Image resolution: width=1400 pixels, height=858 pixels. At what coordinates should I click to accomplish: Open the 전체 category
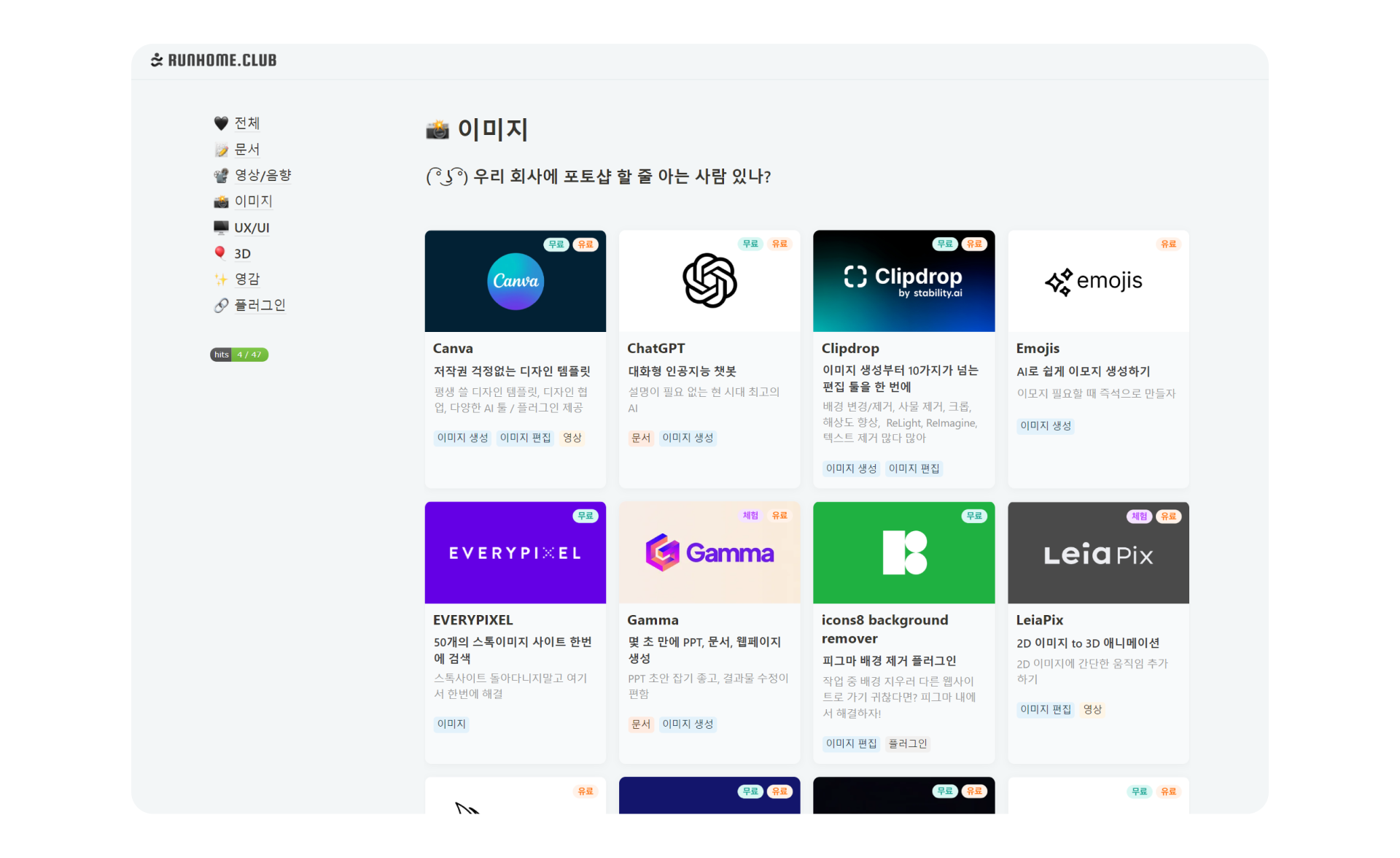[x=247, y=123]
